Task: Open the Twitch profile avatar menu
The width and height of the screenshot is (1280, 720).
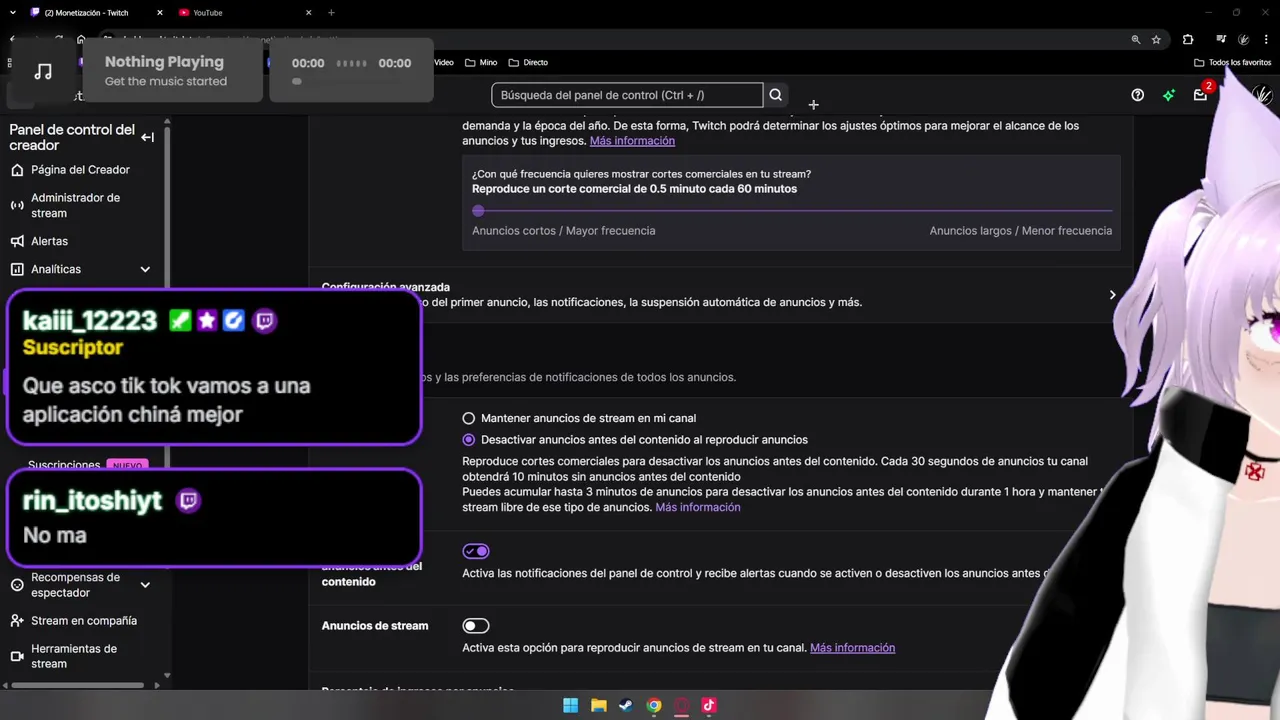Action: tap(1262, 95)
